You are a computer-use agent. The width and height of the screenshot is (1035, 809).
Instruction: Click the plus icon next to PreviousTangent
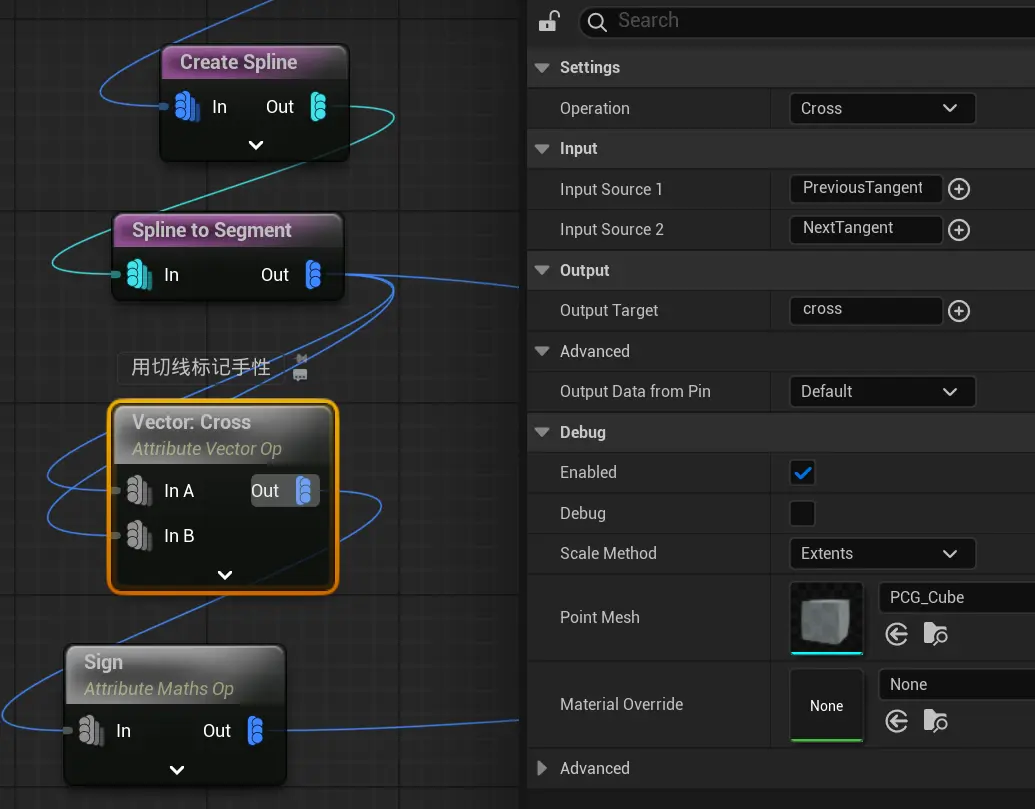[958, 189]
